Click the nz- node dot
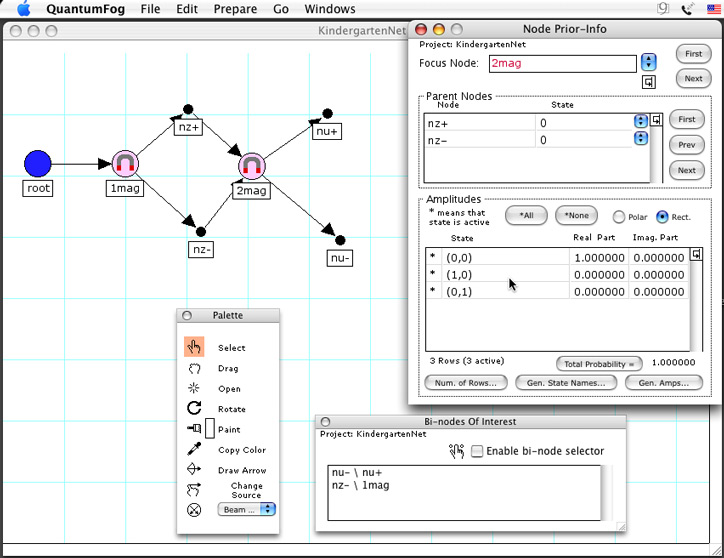 coord(201,231)
